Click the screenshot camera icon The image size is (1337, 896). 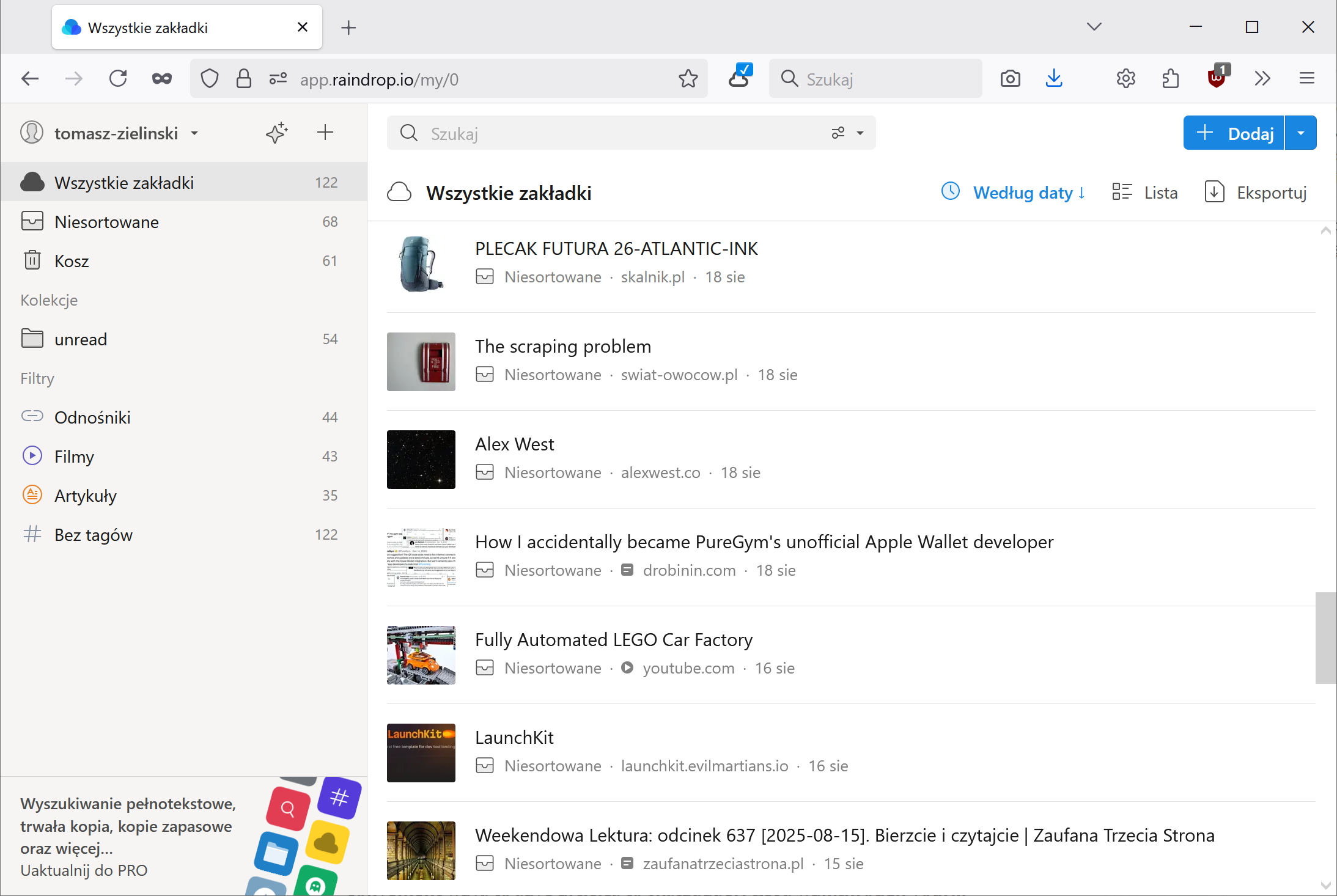click(1011, 78)
